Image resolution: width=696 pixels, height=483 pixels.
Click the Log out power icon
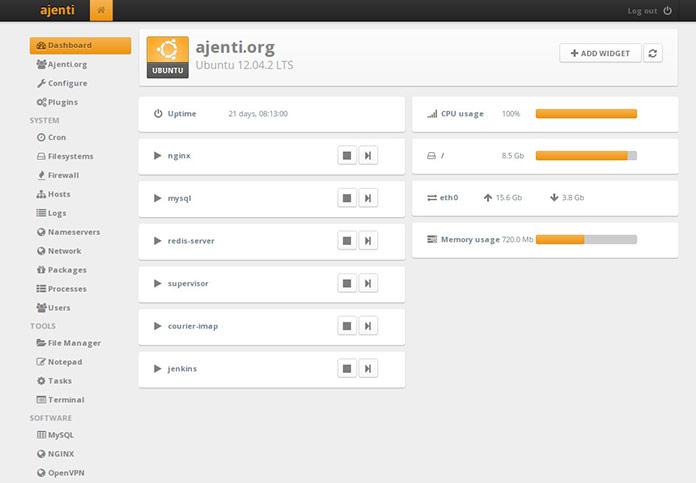668,11
